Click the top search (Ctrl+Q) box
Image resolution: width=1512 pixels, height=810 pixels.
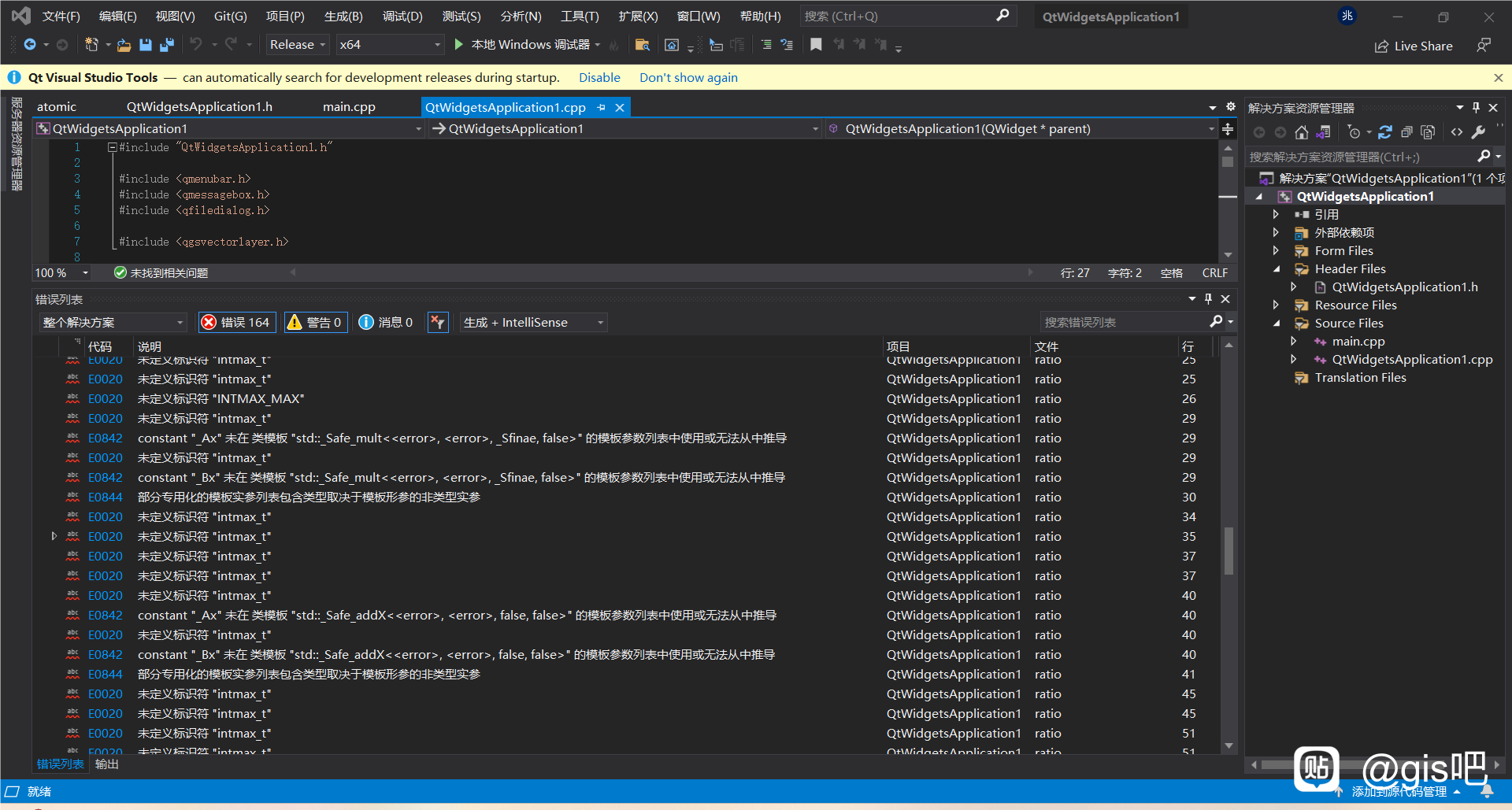point(908,16)
